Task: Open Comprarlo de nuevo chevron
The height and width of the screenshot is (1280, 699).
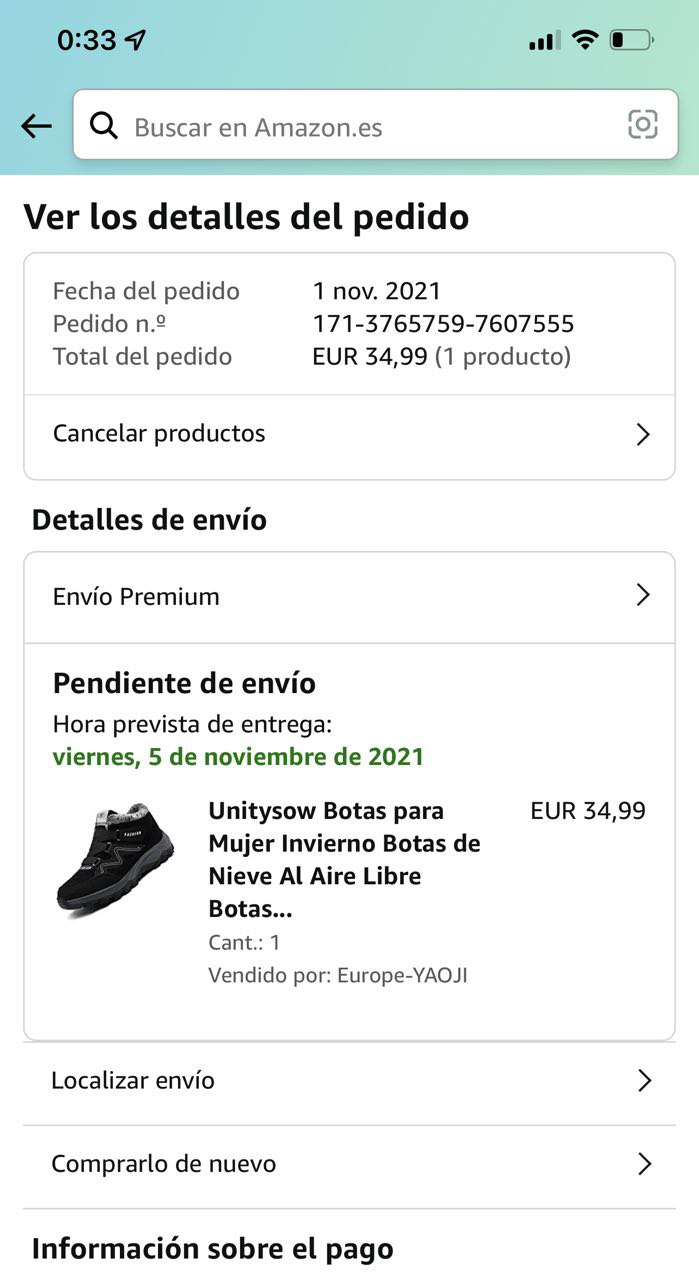Action: [644, 1164]
